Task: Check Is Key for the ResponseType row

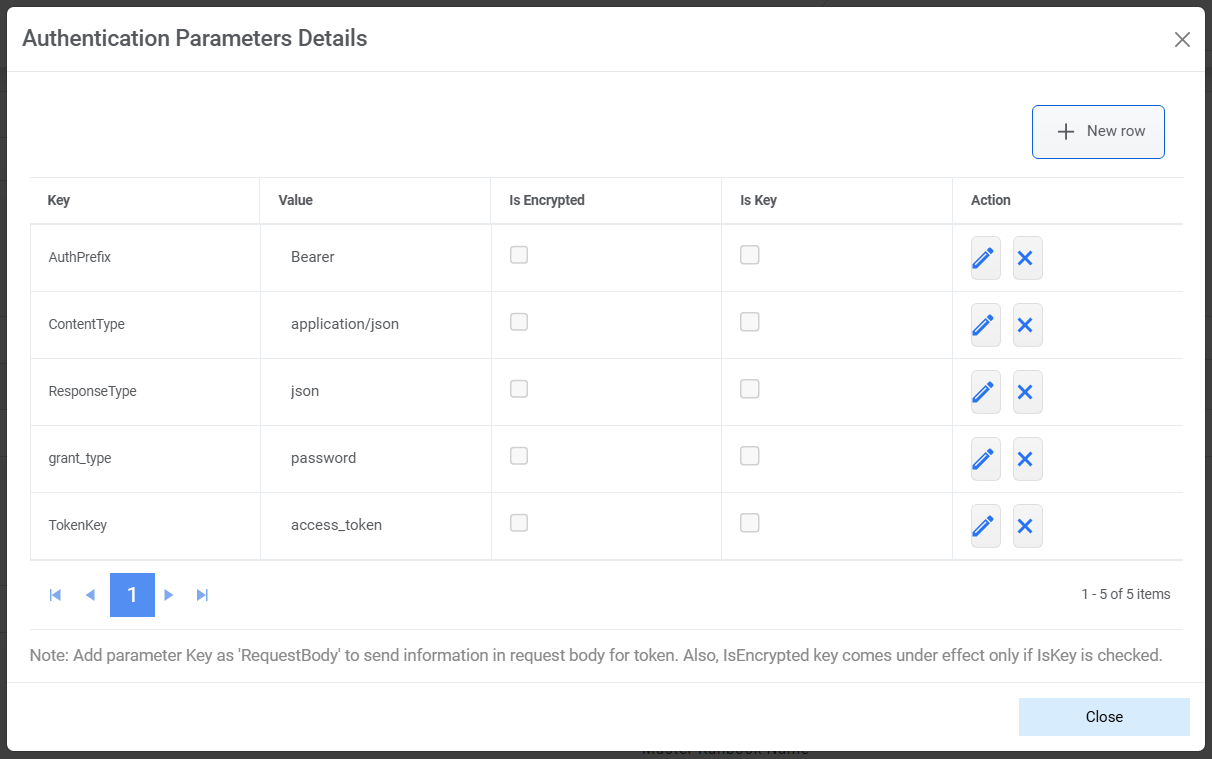Action: pos(749,388)
